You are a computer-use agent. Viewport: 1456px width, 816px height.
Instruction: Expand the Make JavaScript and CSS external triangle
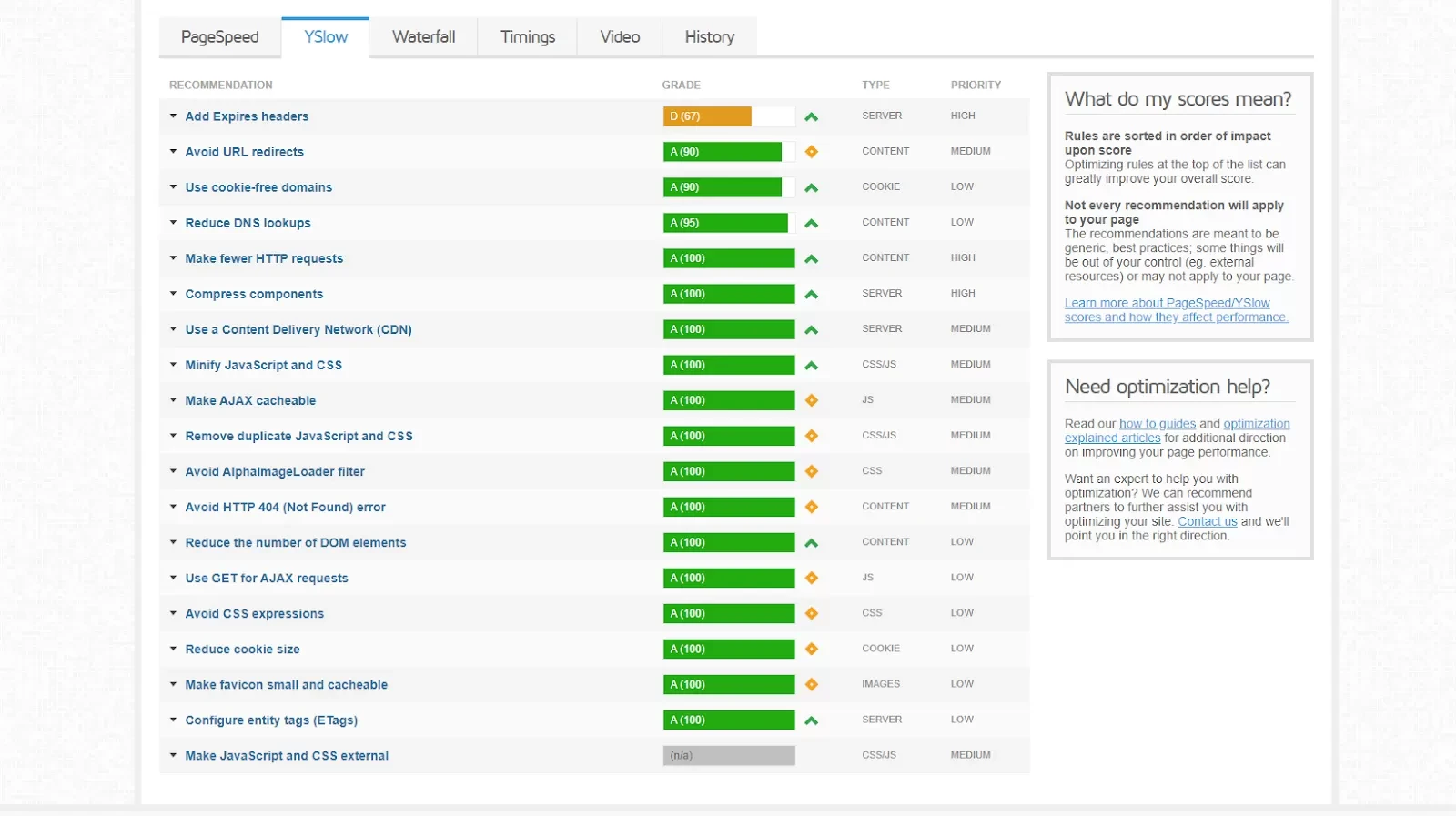173,754
